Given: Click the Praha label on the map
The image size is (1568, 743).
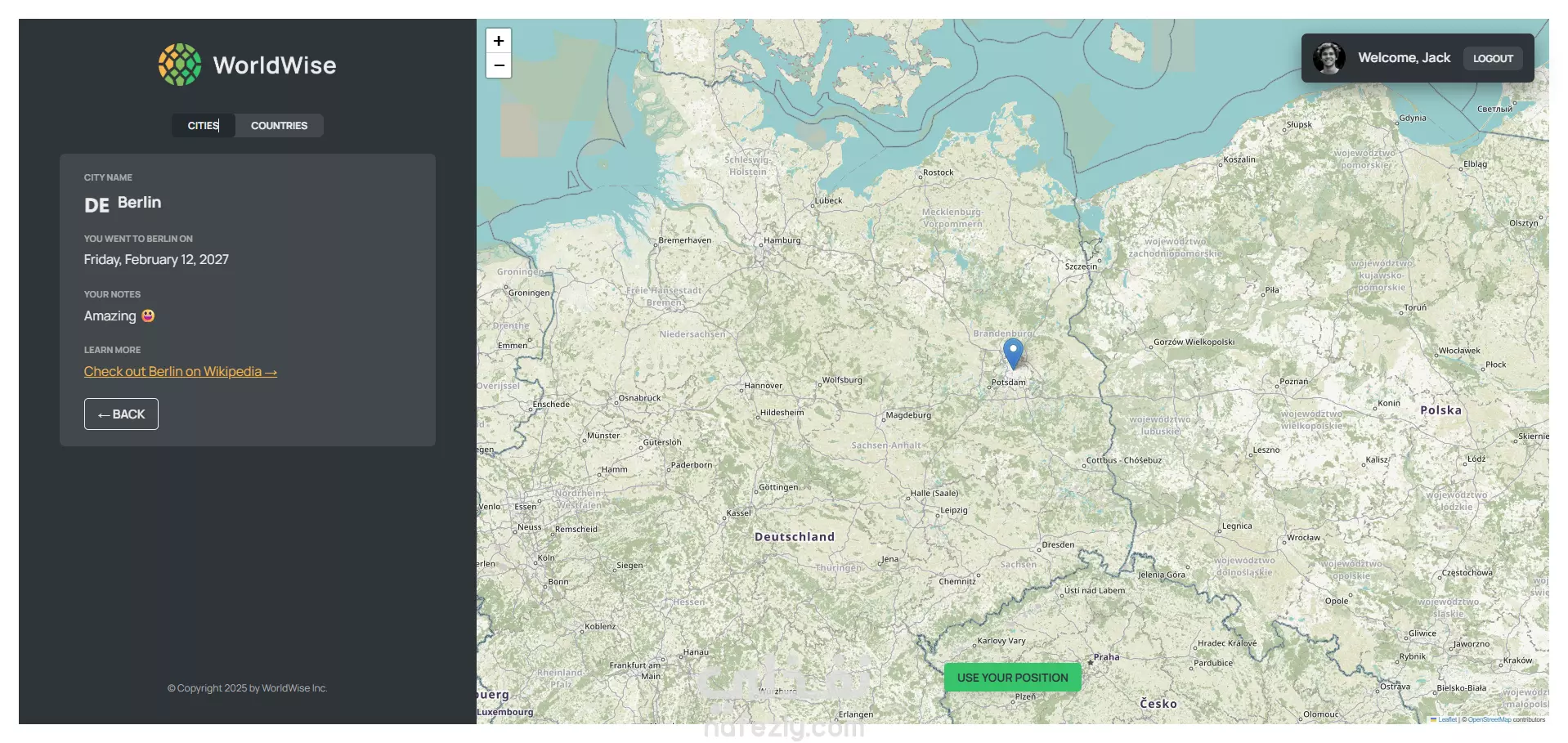Looking at the screenshot, I should 1106,657.
